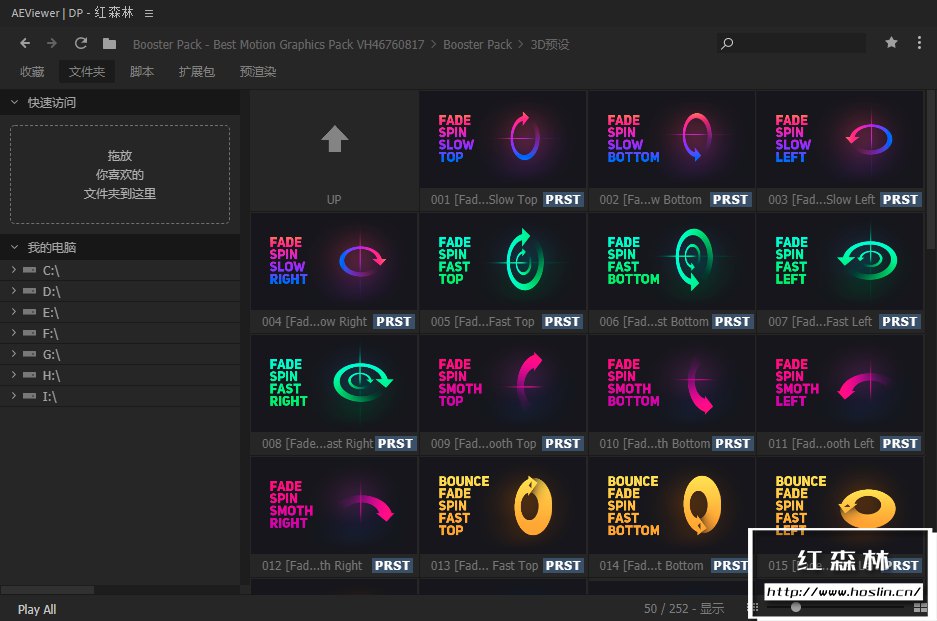Click the folder icon in navigation bar
The width and height of the screenshot is (937, 621).
[x=109, y=44]
